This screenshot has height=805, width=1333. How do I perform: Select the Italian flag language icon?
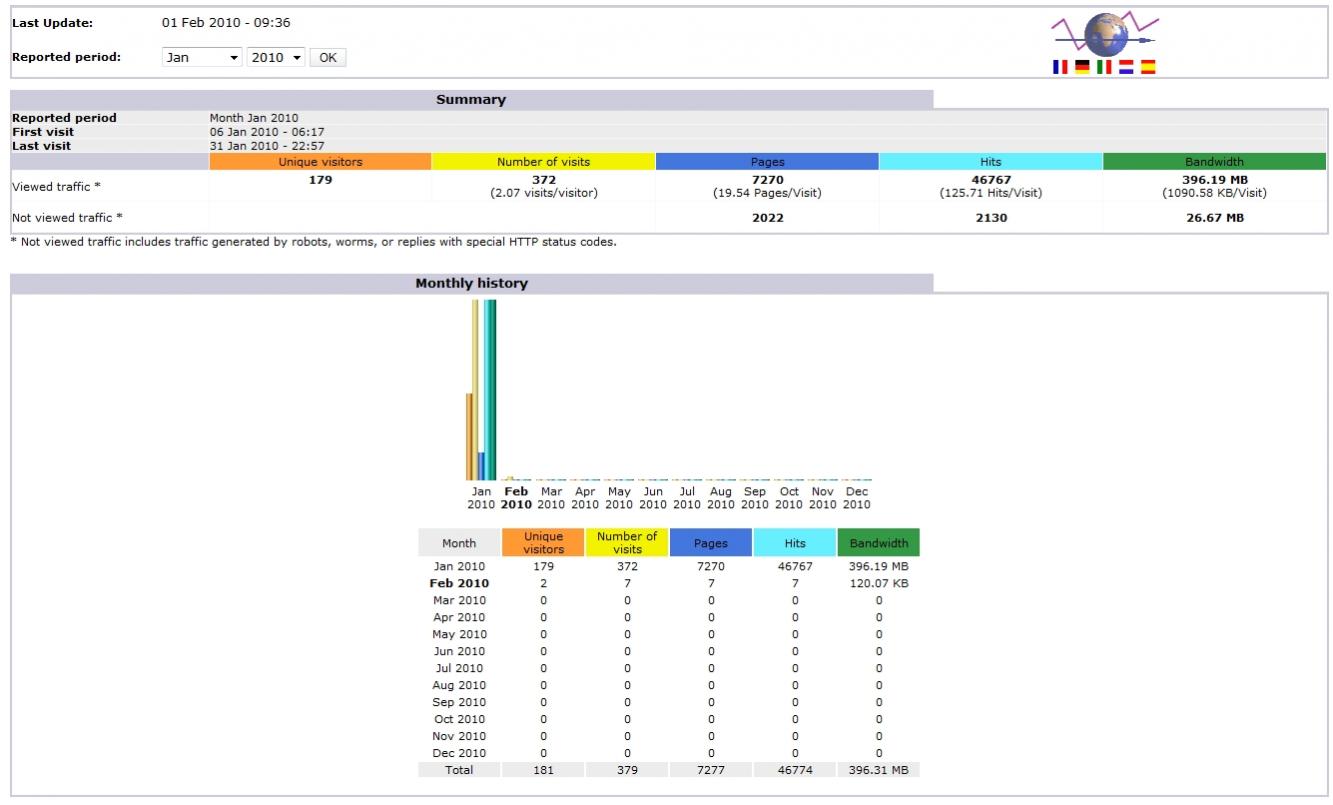tap(1104, 67)
